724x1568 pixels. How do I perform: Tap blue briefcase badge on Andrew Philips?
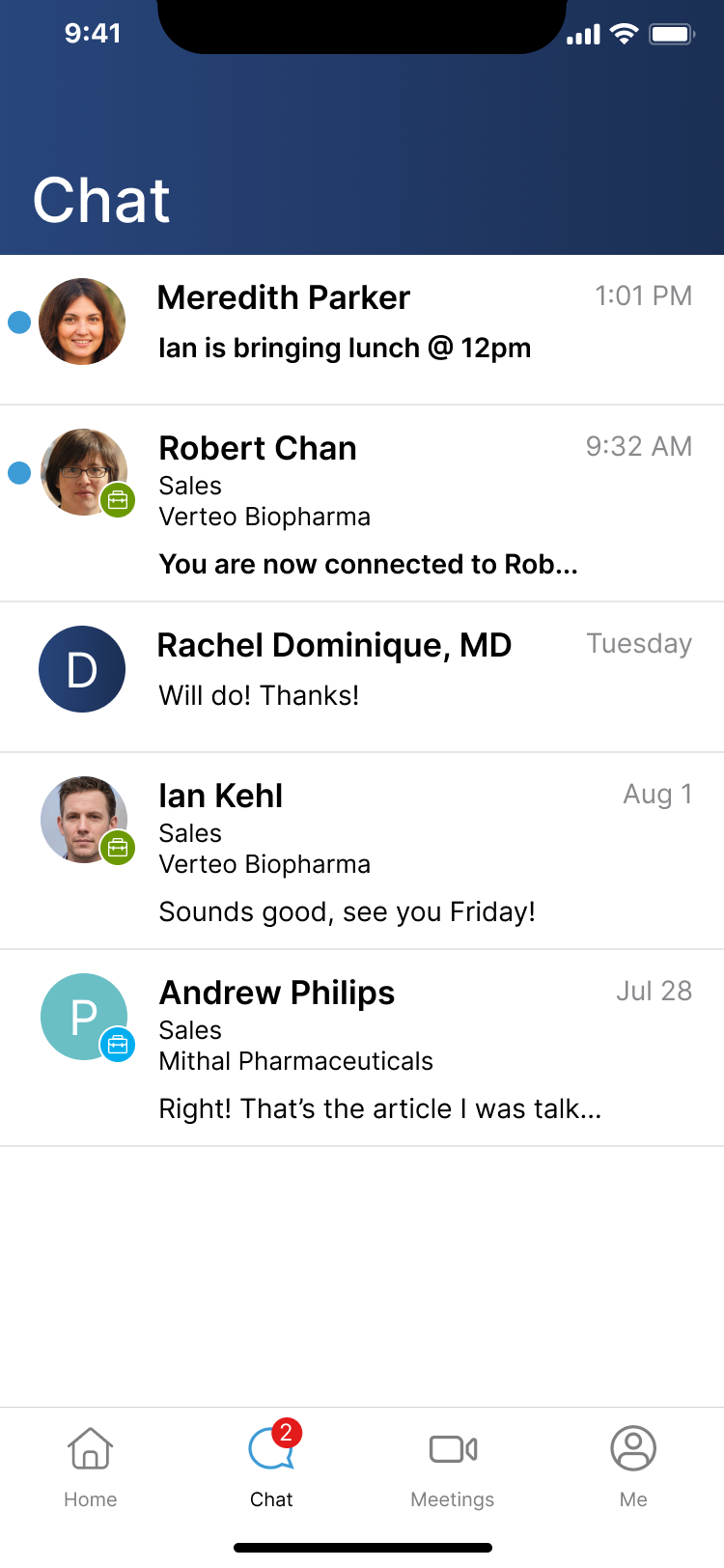118,1045
